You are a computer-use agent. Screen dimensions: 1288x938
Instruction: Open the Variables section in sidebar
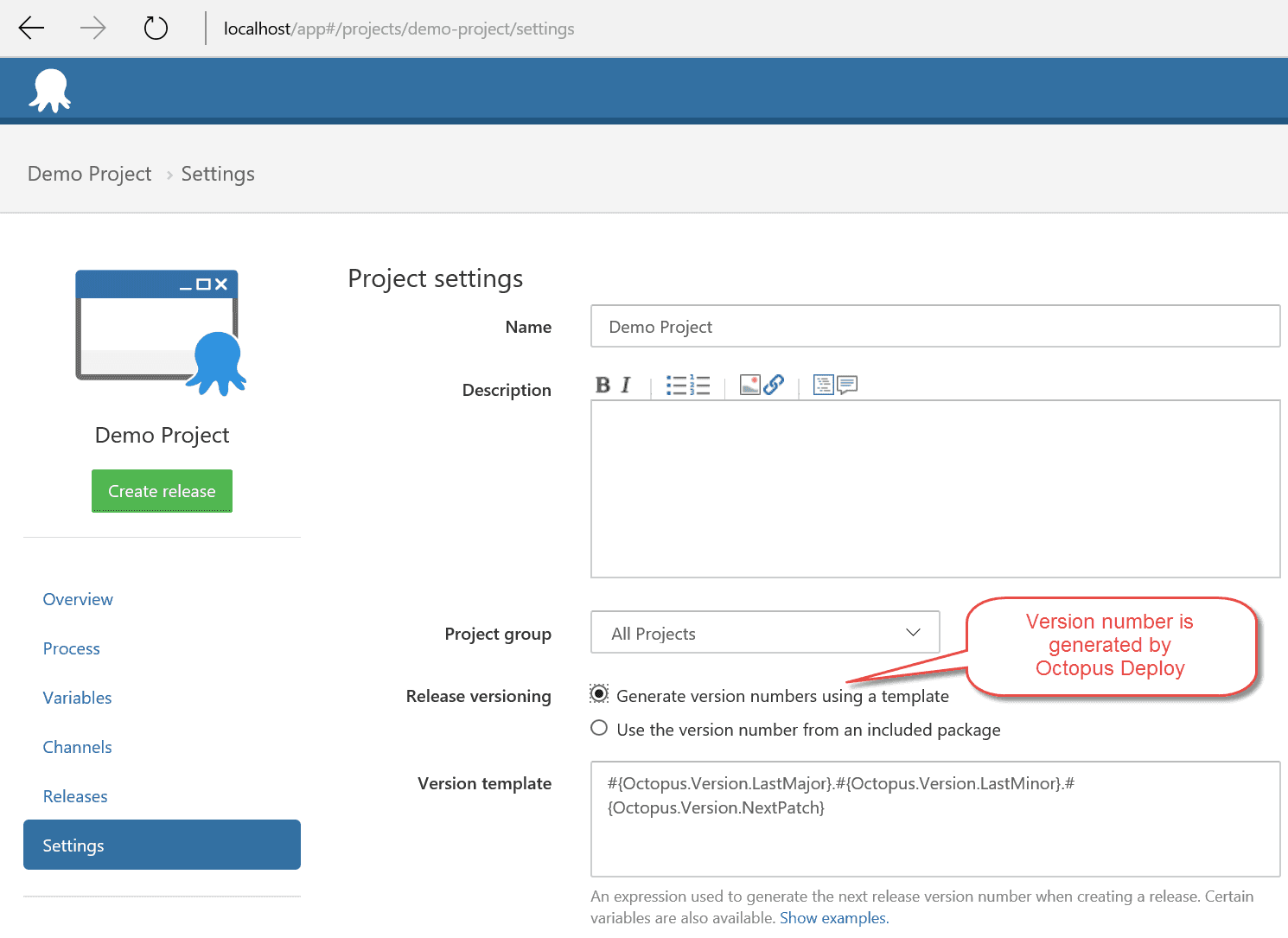77,698
